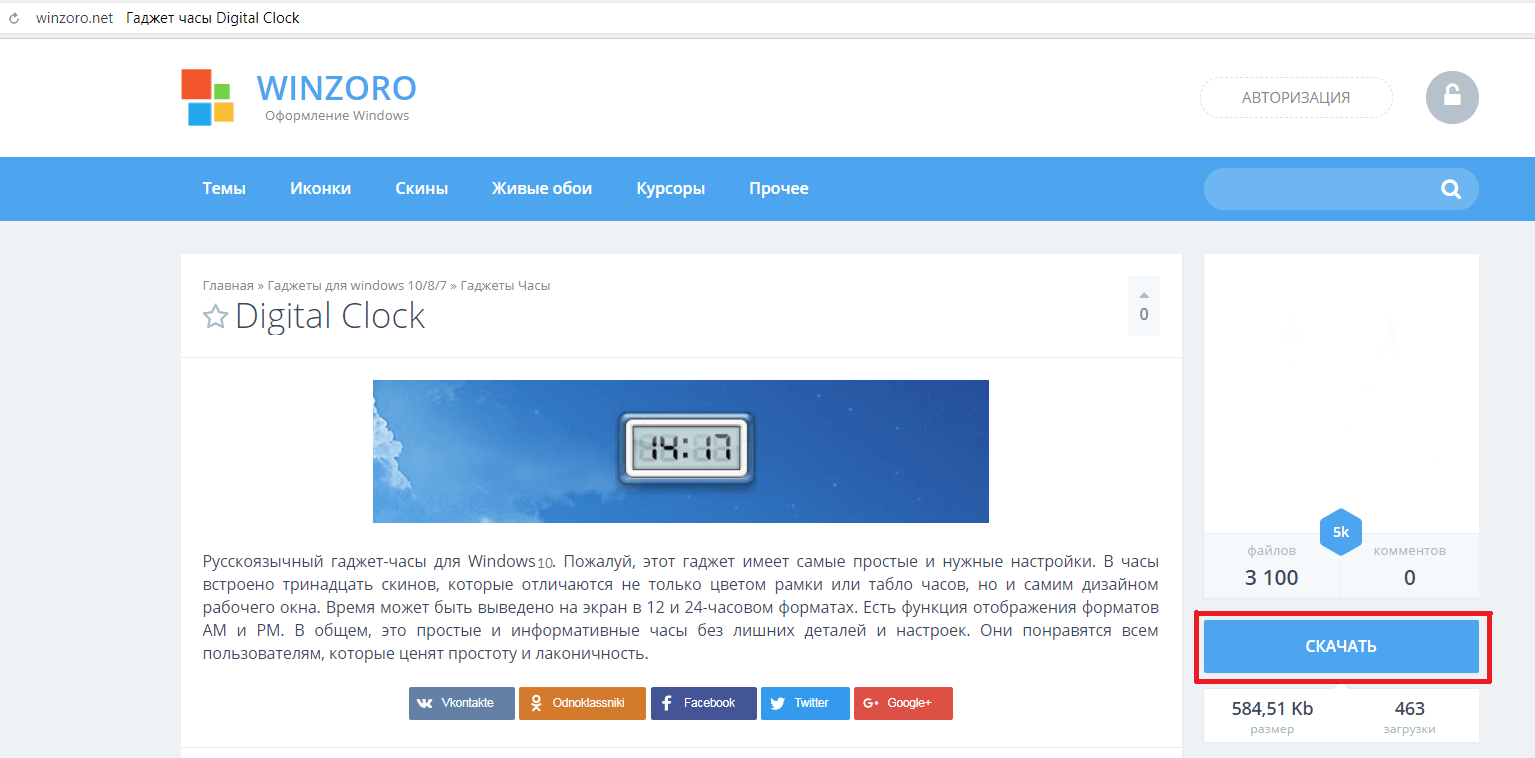This screenshot has width=1535, height=758.
Task: Click the Авторизация button
Action: [x=1295, y=98]
